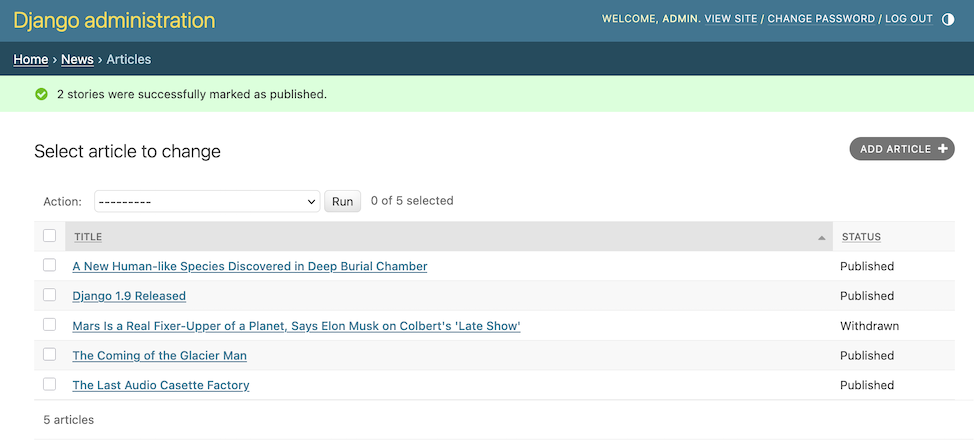
Task: Sort by the TITLE column header
Action: pyautogui.click(x=88, y=237)
